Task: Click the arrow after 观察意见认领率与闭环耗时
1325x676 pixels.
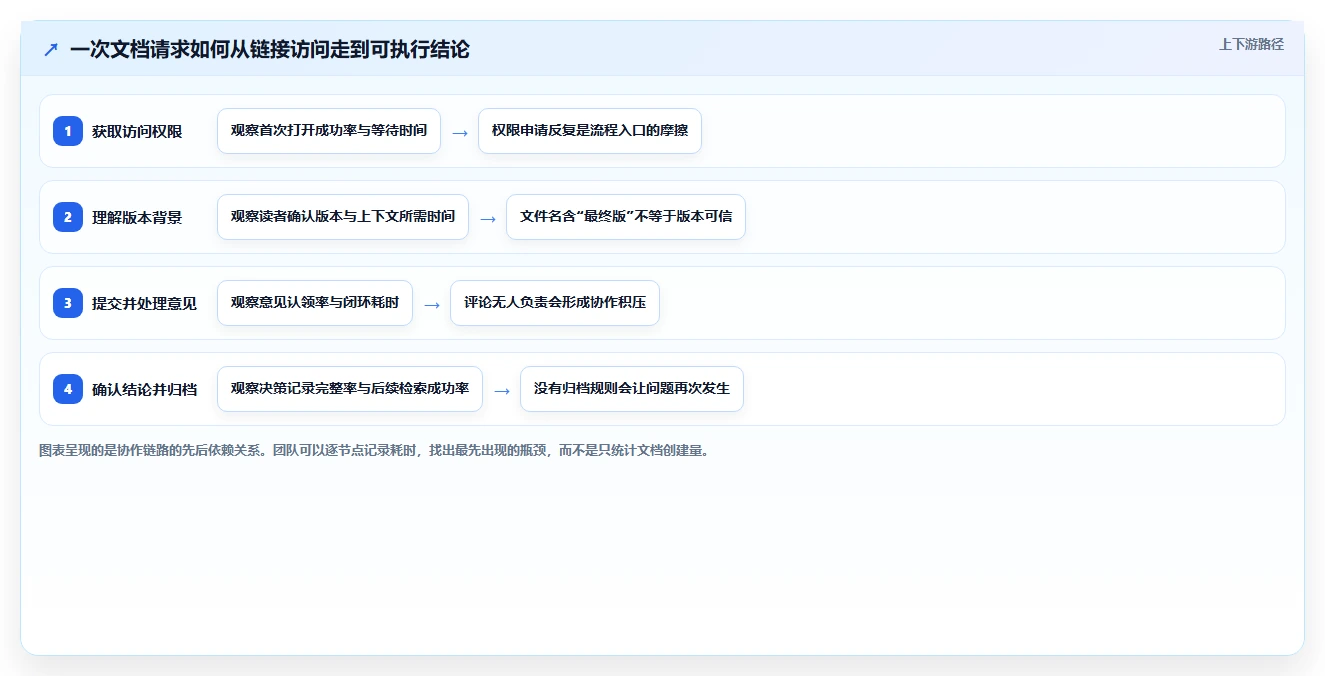Action: 432,304
